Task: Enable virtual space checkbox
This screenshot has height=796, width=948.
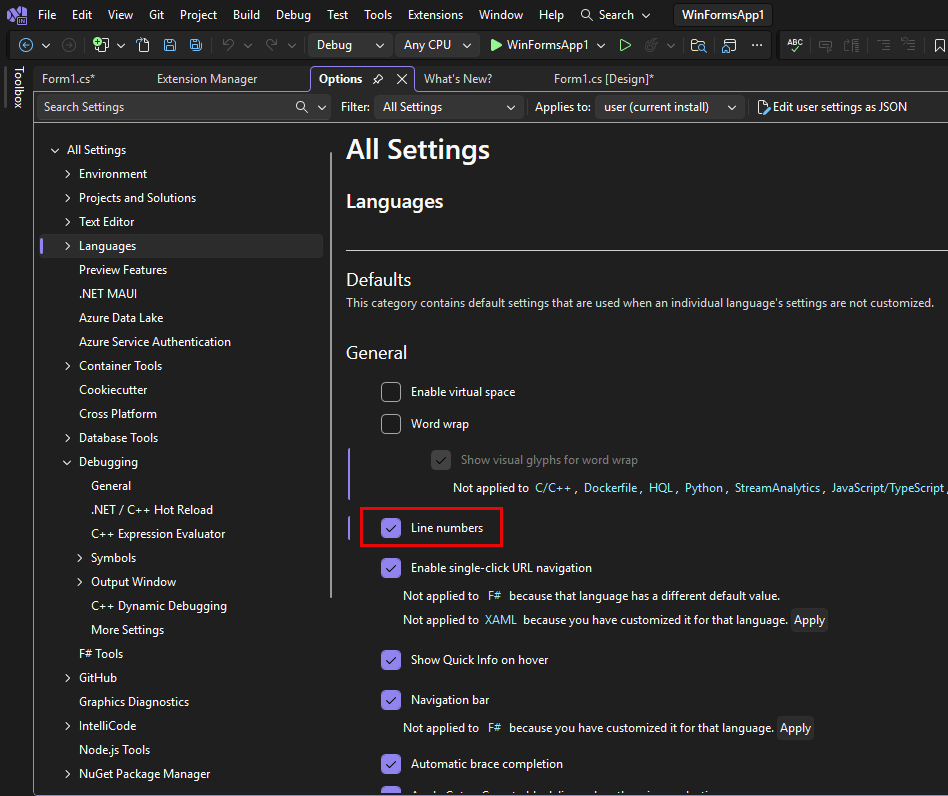Action: 391,392
